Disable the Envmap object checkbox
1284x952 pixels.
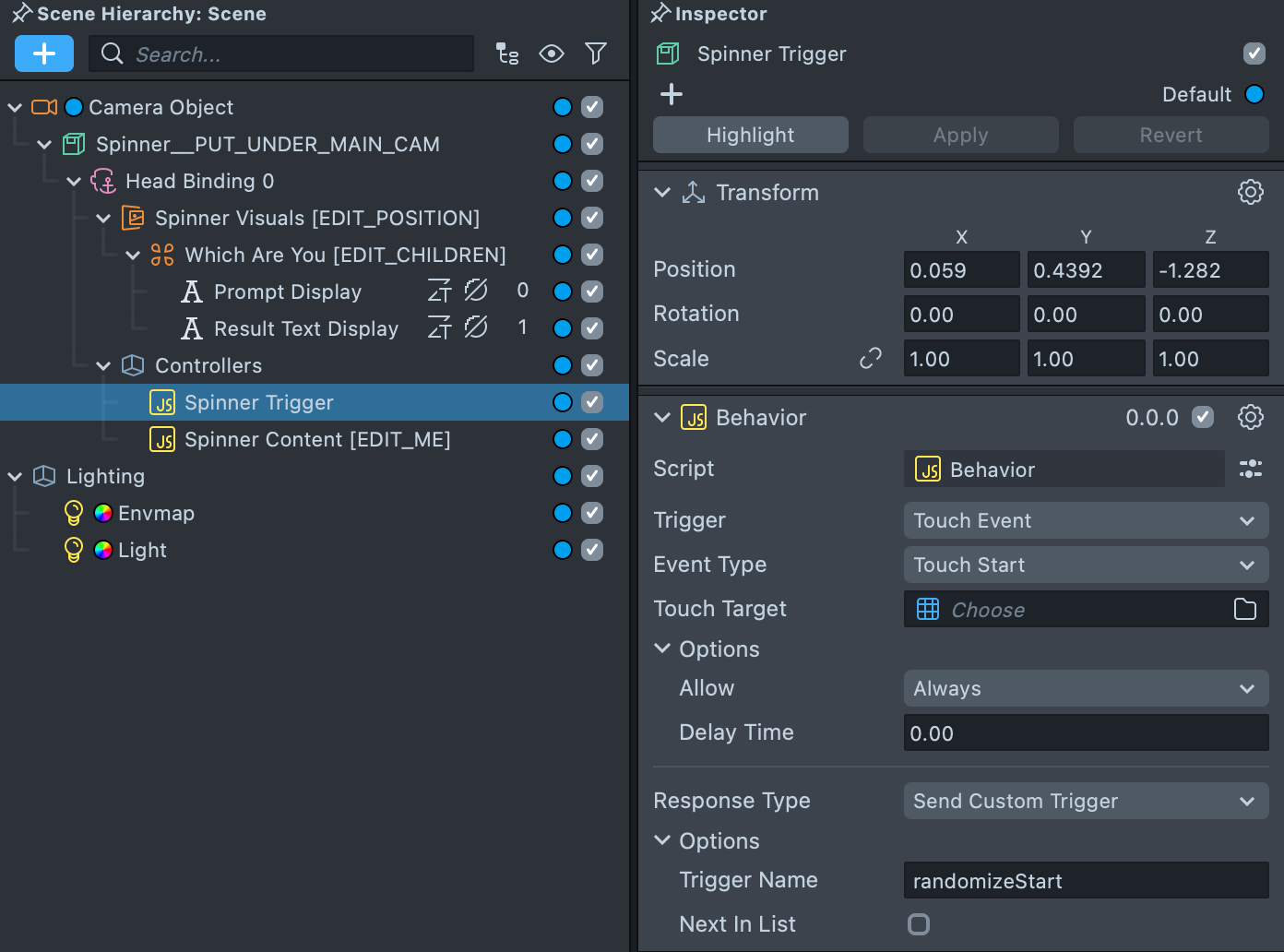592,513
